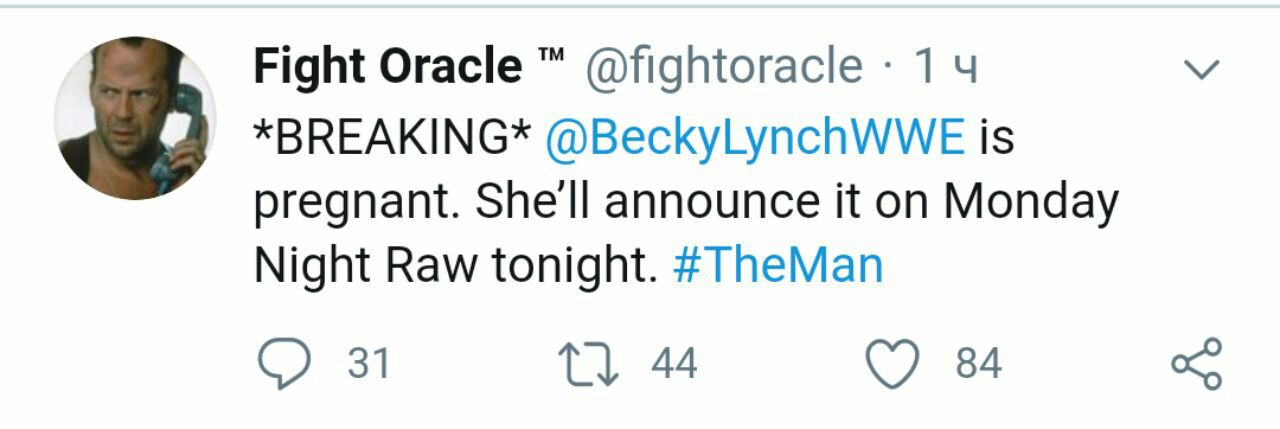Viewport: 1280px width, 429px height.
Task: Open the #TheMan hashtag
Action: [x=779, y=266]
